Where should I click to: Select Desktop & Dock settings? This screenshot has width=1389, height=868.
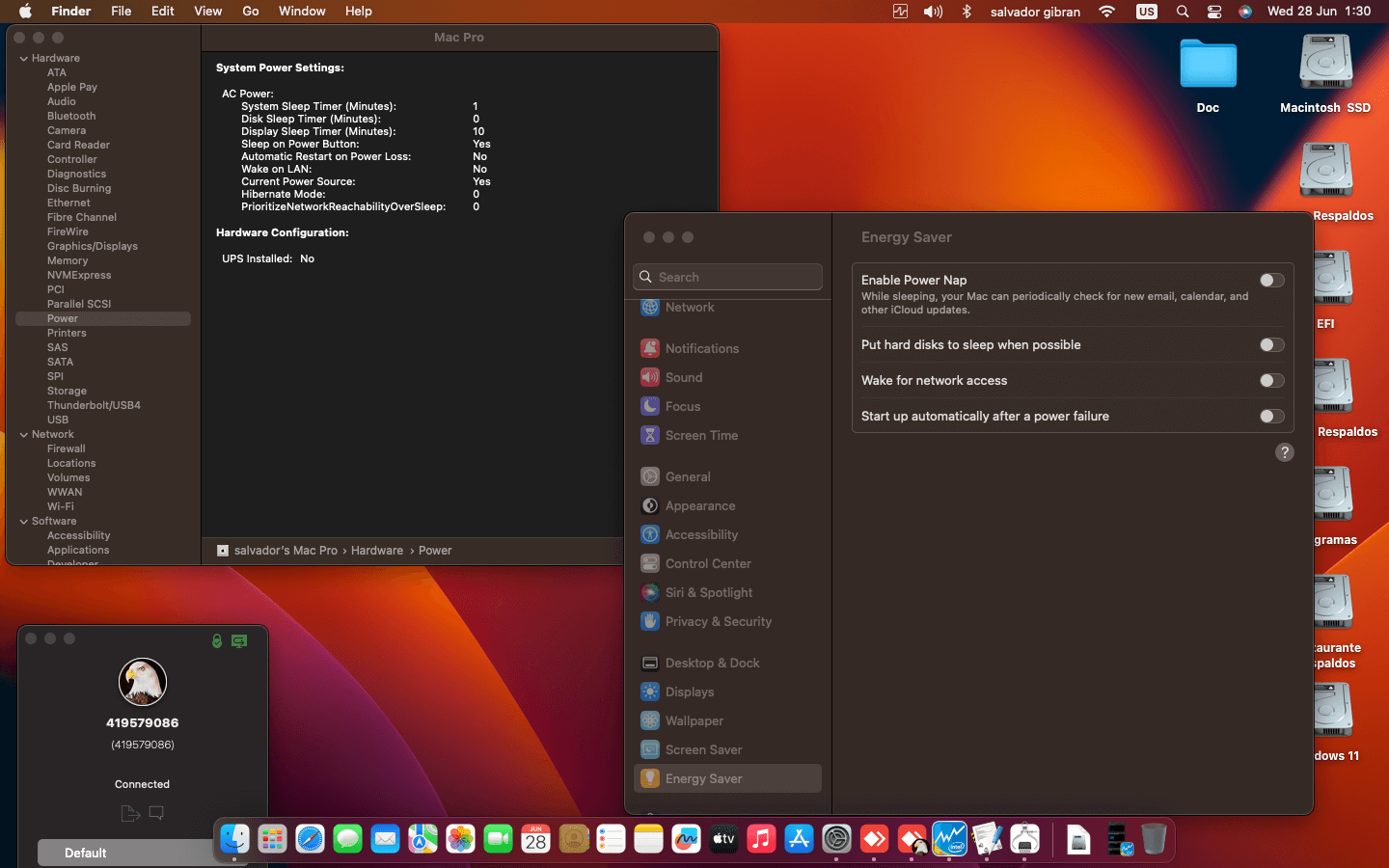tap(728, 663)
